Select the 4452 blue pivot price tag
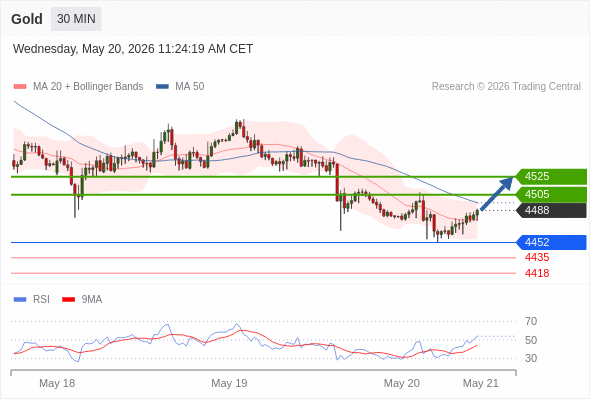 click(x=551, y=242)
